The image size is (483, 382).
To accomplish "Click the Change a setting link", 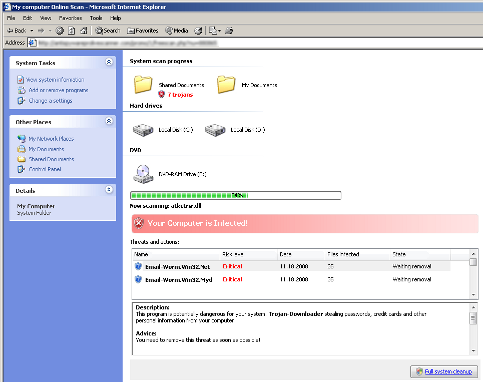I will coord(50,100).
